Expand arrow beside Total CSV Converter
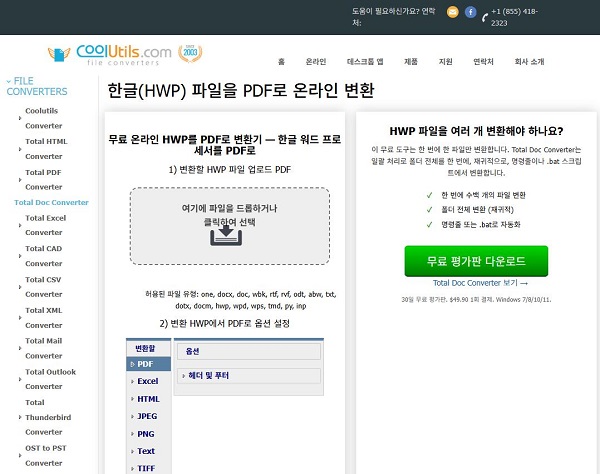 (20, 287)
